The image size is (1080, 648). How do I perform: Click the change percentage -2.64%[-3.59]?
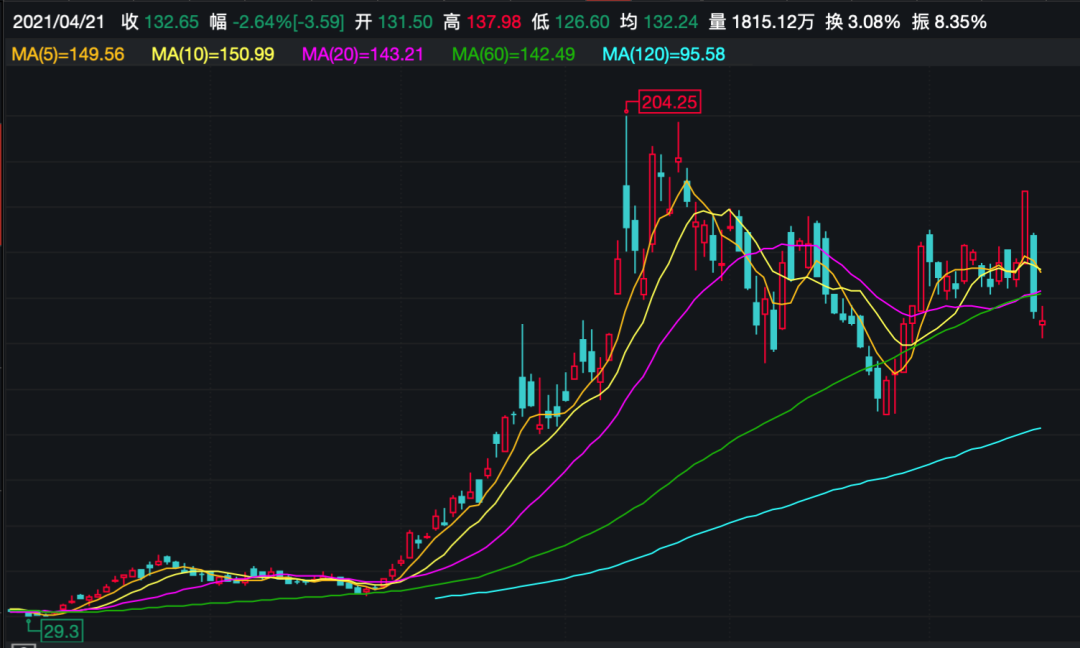[x=288, y=21]
